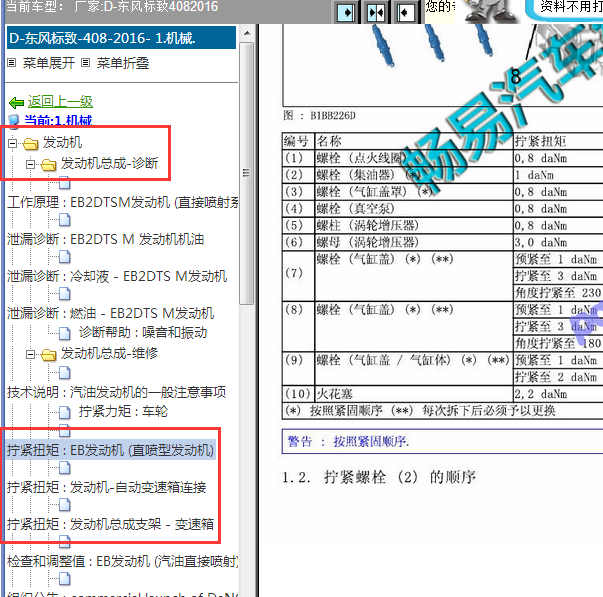Open 工作原理：EB2DTSM发动机 entry
This screenshot has height=597, width=603.
[x=122, y=202]
